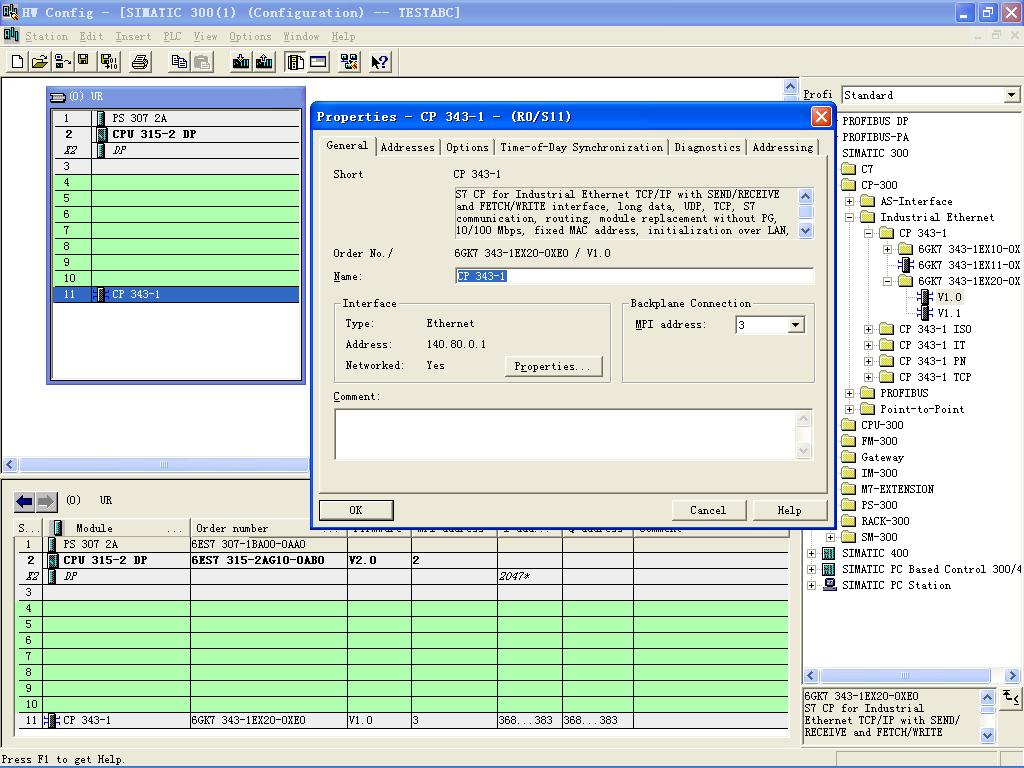Collapse the Industrial Ethernet catalog folder
Viewport: 1024px width, 768px height.
tap(849, 217)
